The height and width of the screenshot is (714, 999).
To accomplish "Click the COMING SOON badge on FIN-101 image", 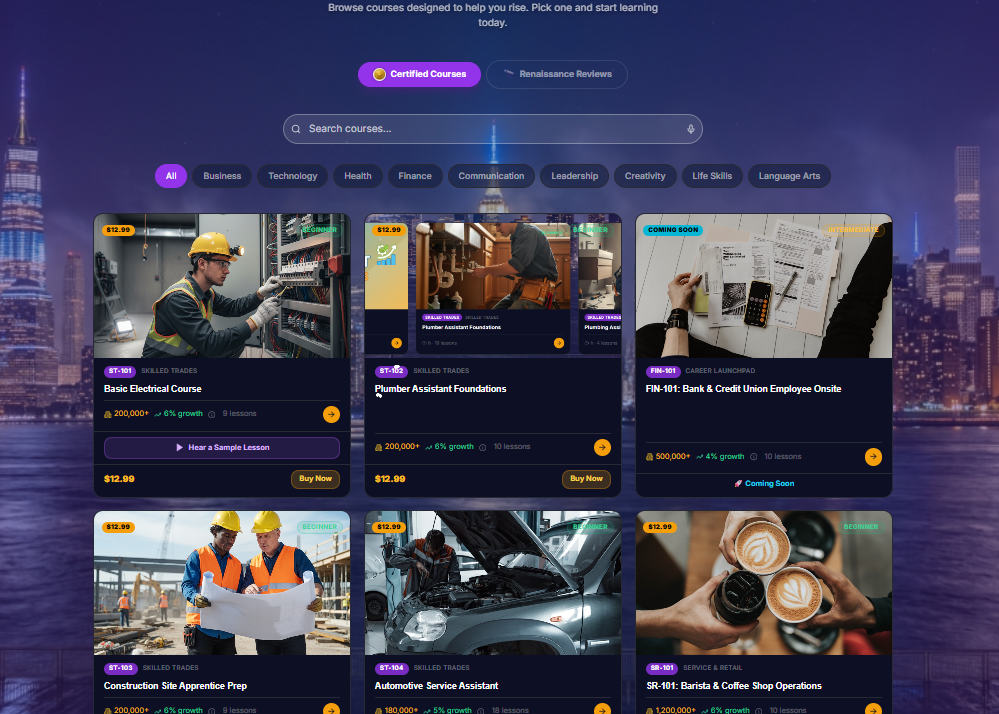I will tap(673, 230).
